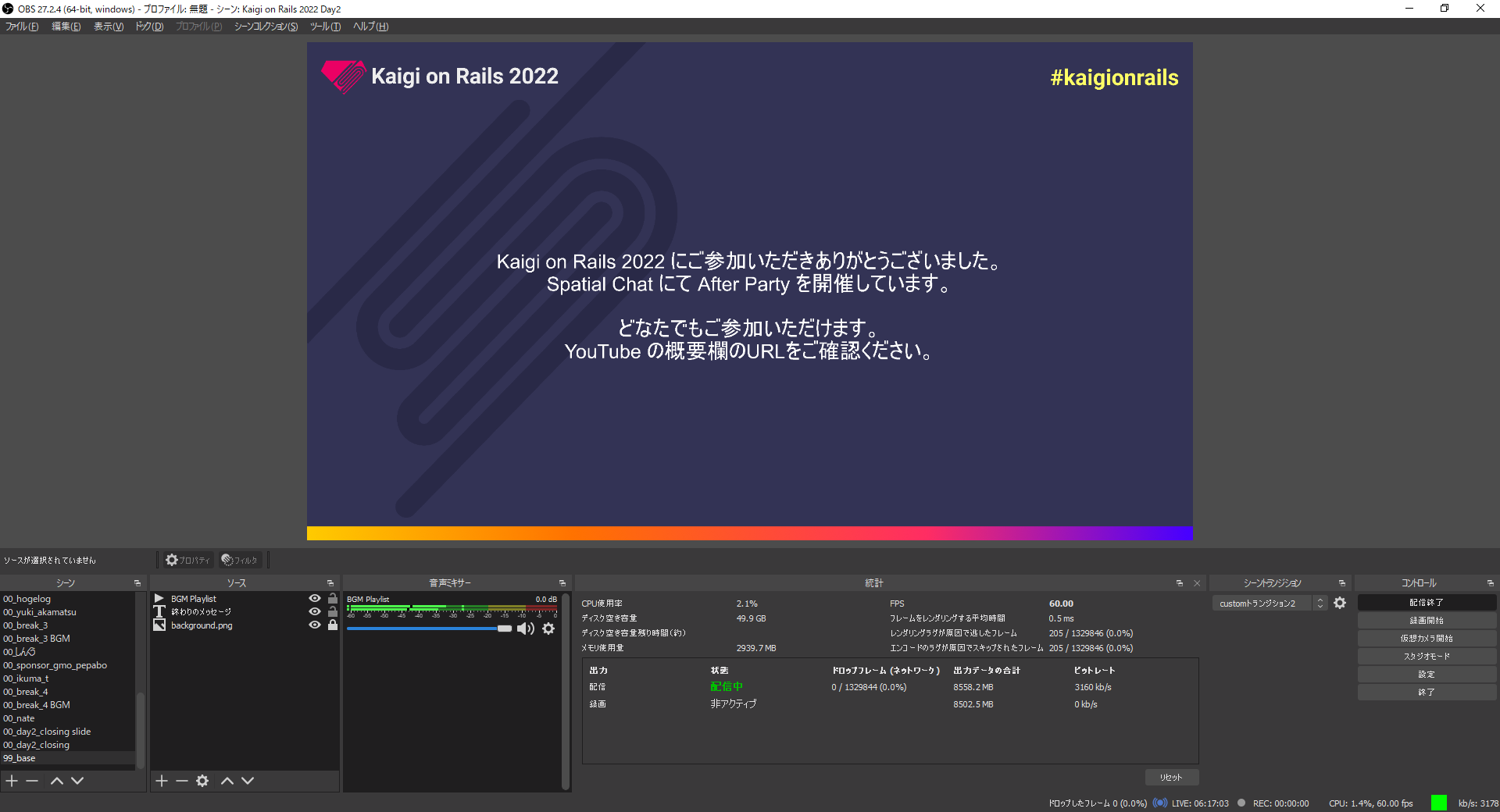Hide the 終わりのメッセージ text source via its eye icon

315,612
